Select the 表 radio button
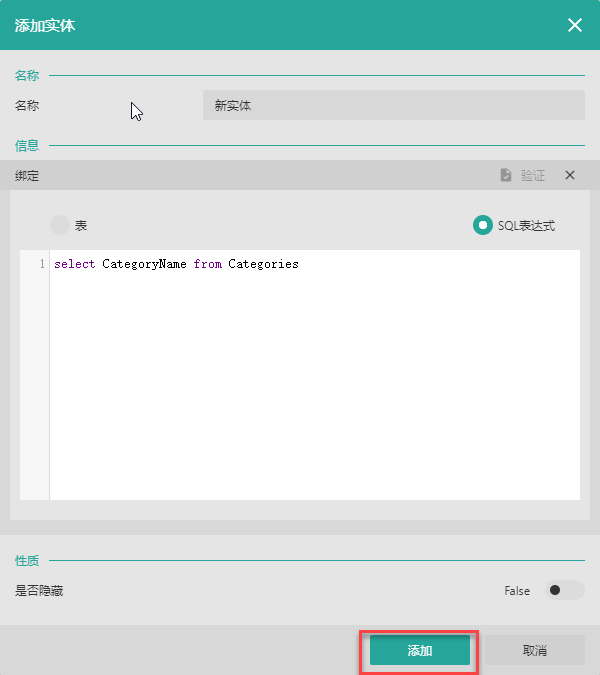This screenshot has height=675, width=600. click(60, 225)
